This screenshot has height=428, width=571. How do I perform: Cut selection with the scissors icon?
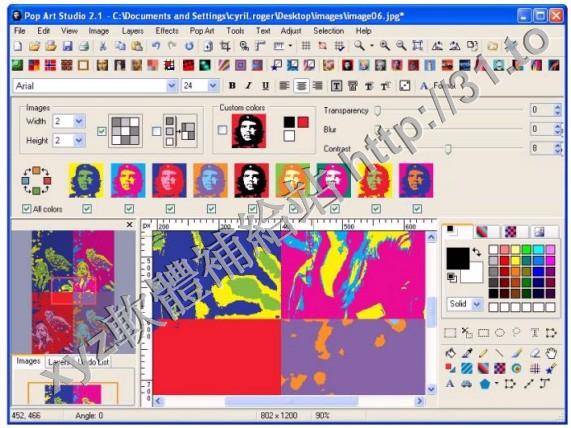point(103,46)
